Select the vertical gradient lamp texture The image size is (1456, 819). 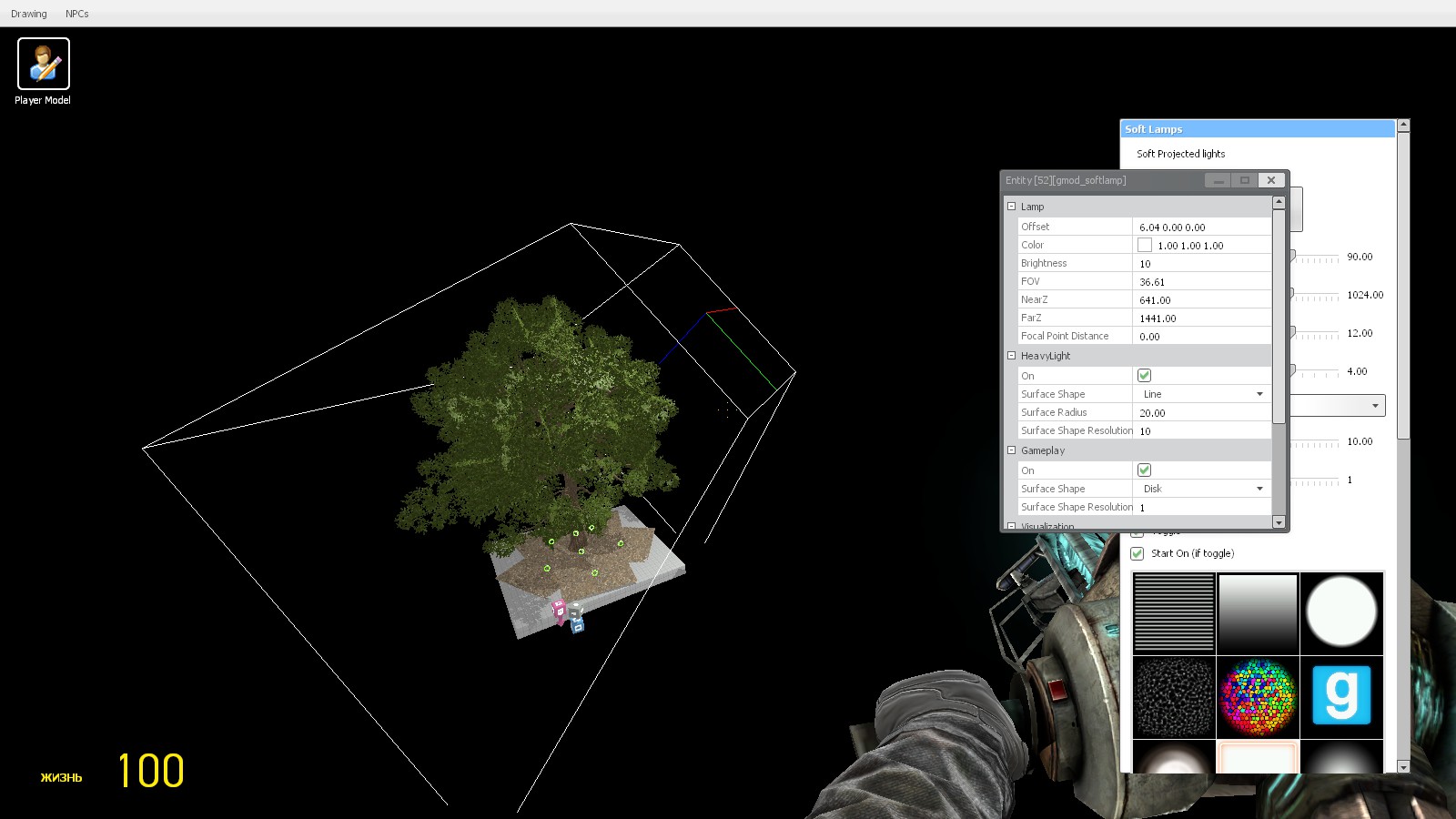pos(1258,613)
